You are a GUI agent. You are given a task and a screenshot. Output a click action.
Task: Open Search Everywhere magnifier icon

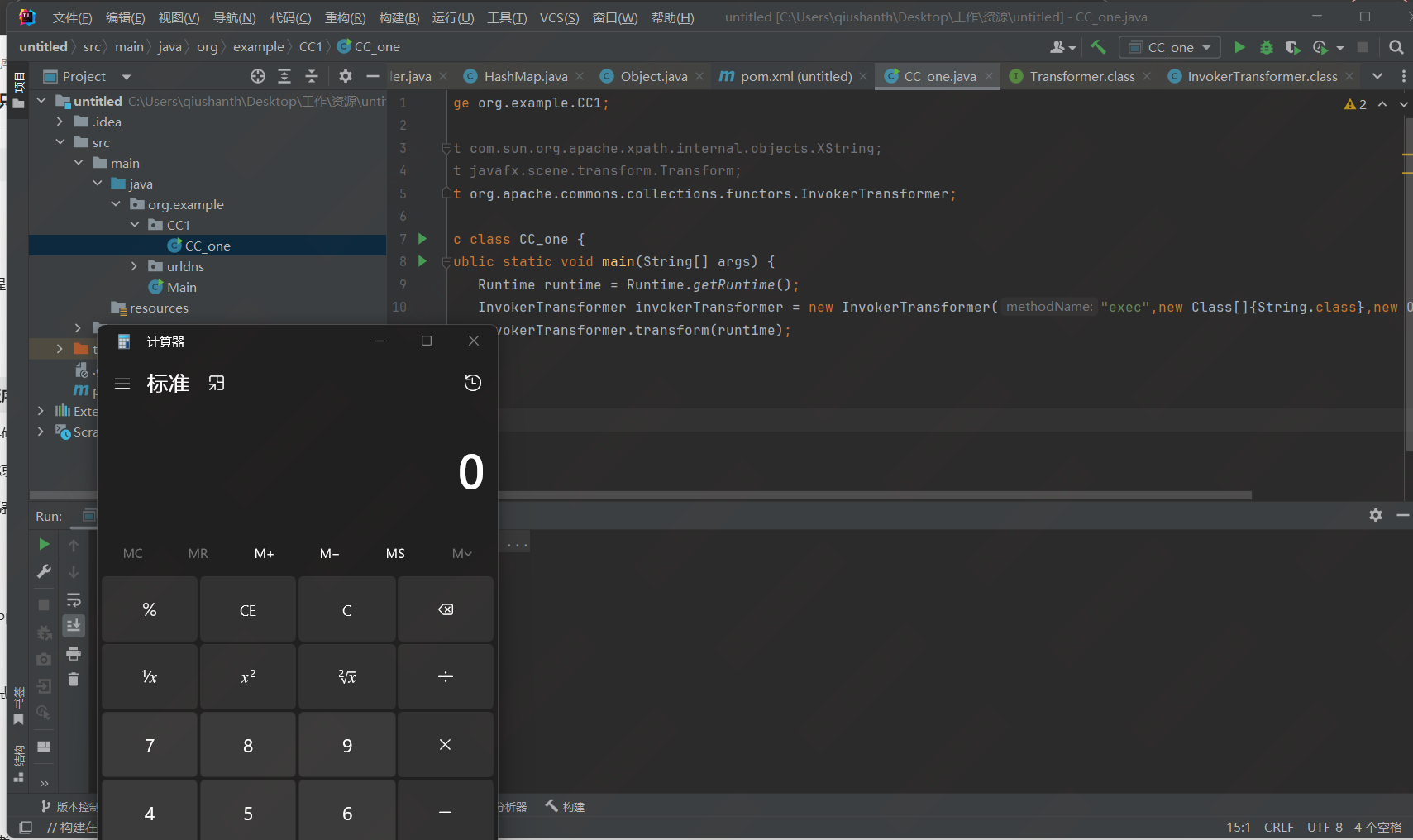1396,47
